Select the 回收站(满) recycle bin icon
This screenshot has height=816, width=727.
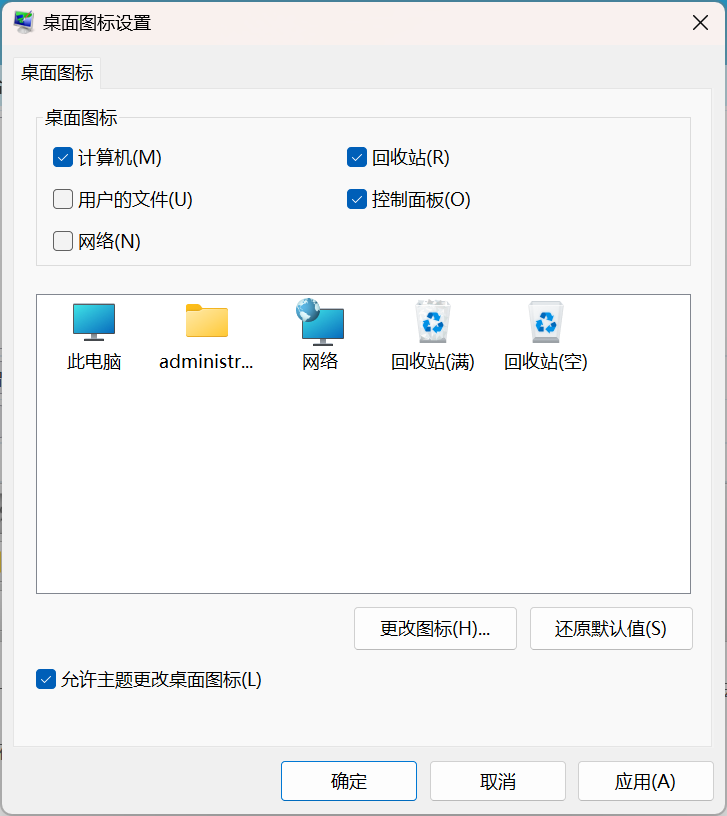[x=433, y=322]
